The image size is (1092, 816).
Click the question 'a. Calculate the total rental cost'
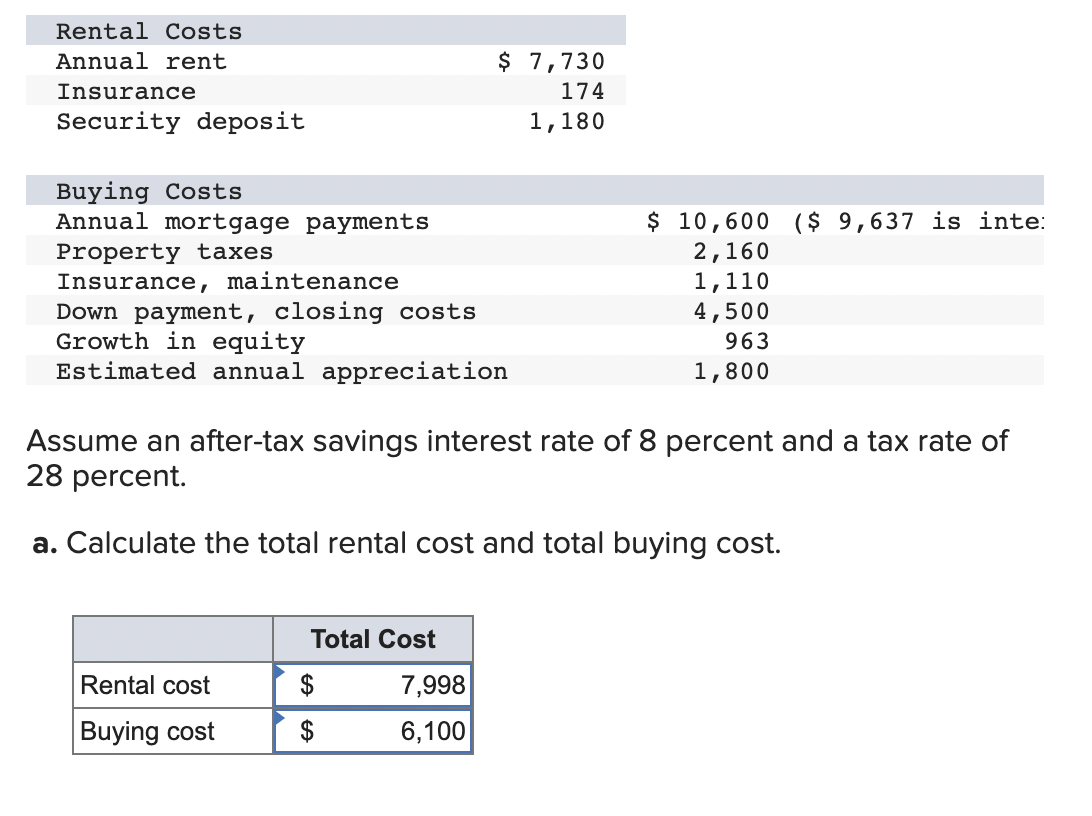(x=407, y=544)
